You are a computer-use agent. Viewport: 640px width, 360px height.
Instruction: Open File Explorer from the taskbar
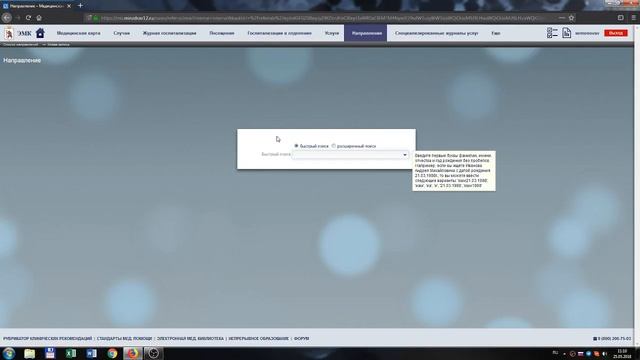[x=29, y=353]
